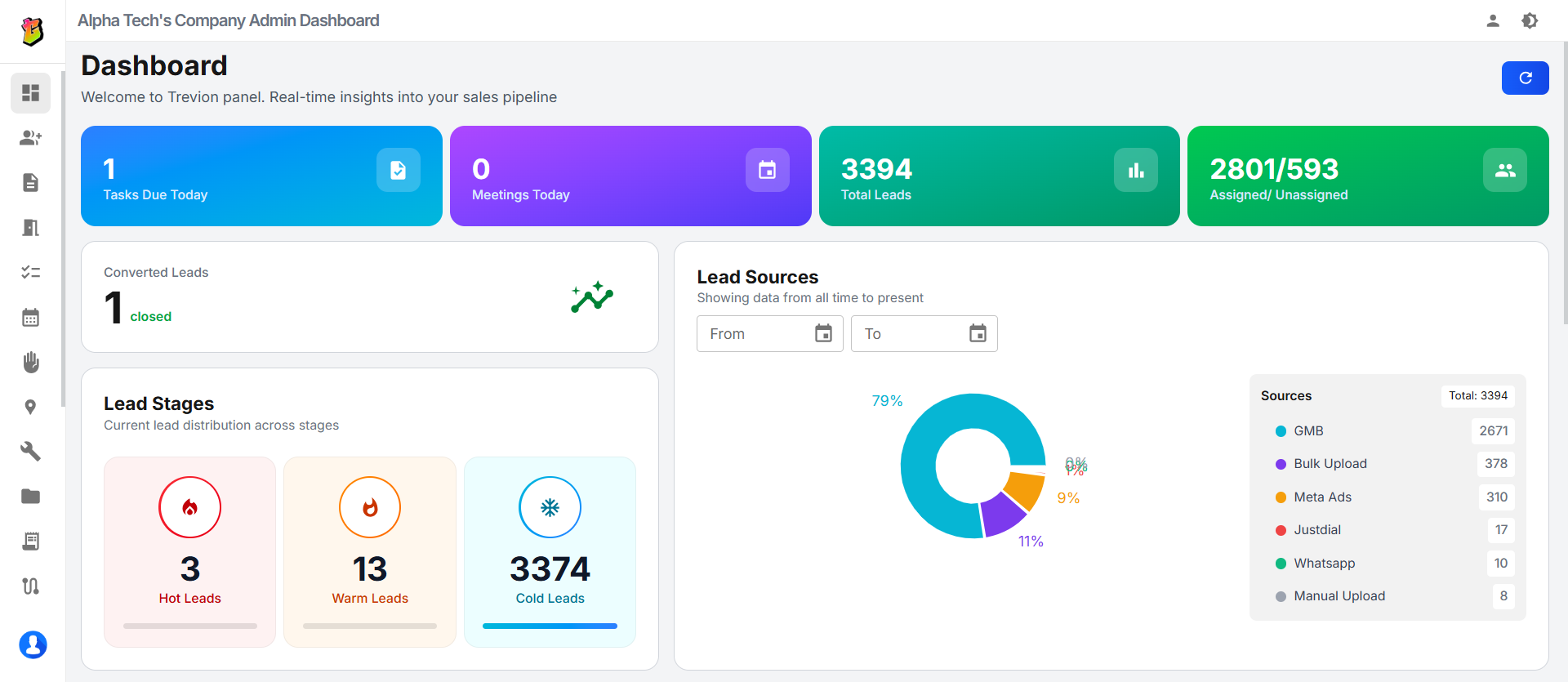Screen dimensions: 1568x682
Task: Click the Whatsapp count 10
Action: [1501, 563]
